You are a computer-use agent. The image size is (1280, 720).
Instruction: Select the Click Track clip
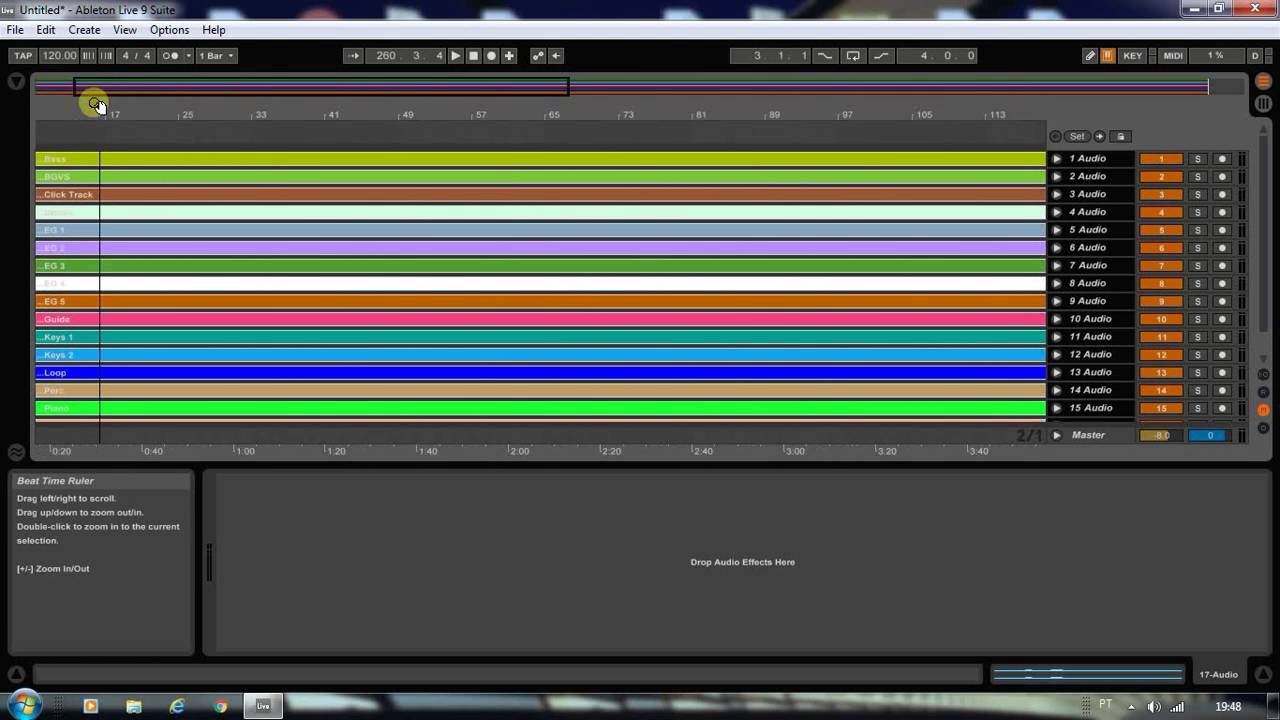[540, 194]
